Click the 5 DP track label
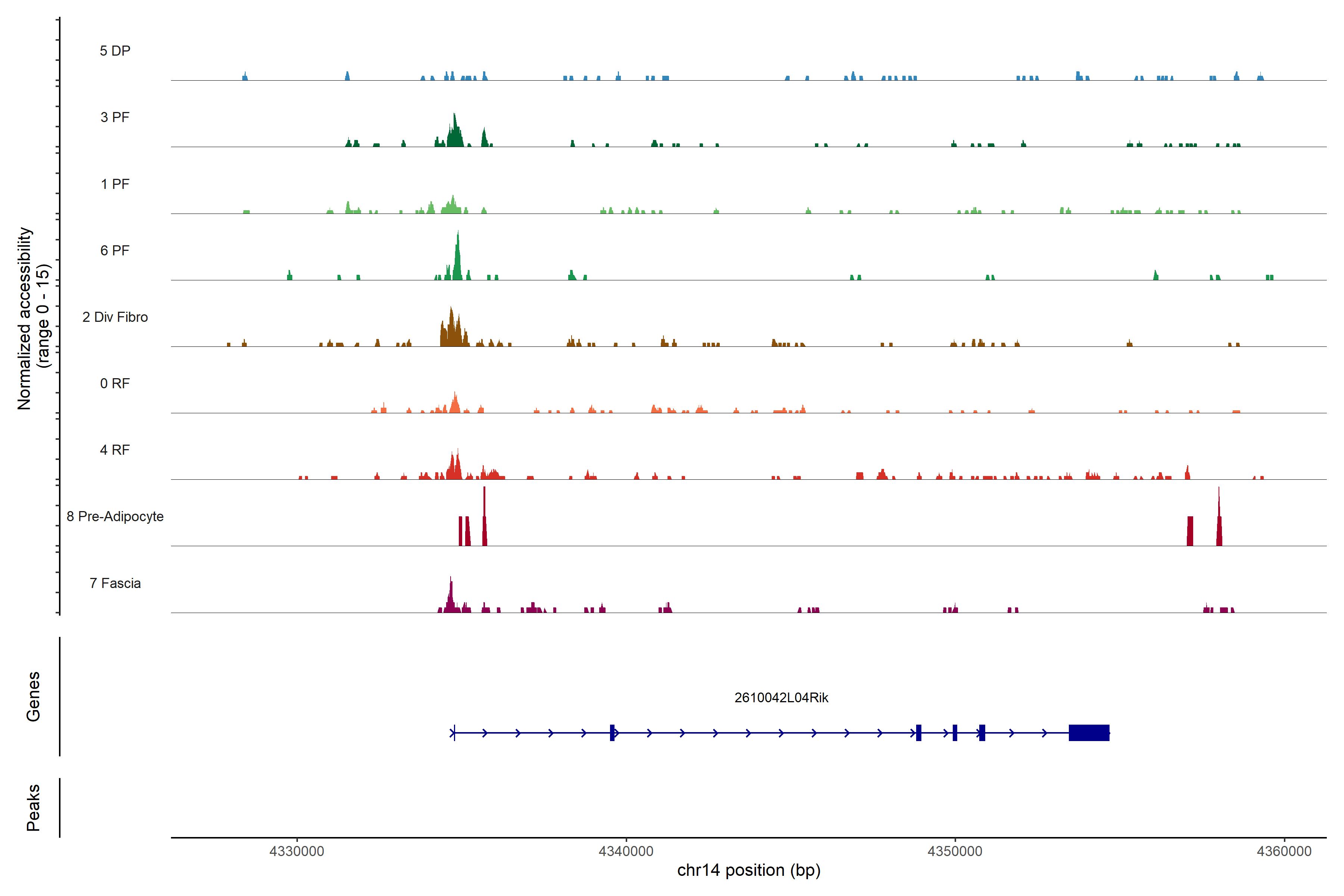 (115, 51)
